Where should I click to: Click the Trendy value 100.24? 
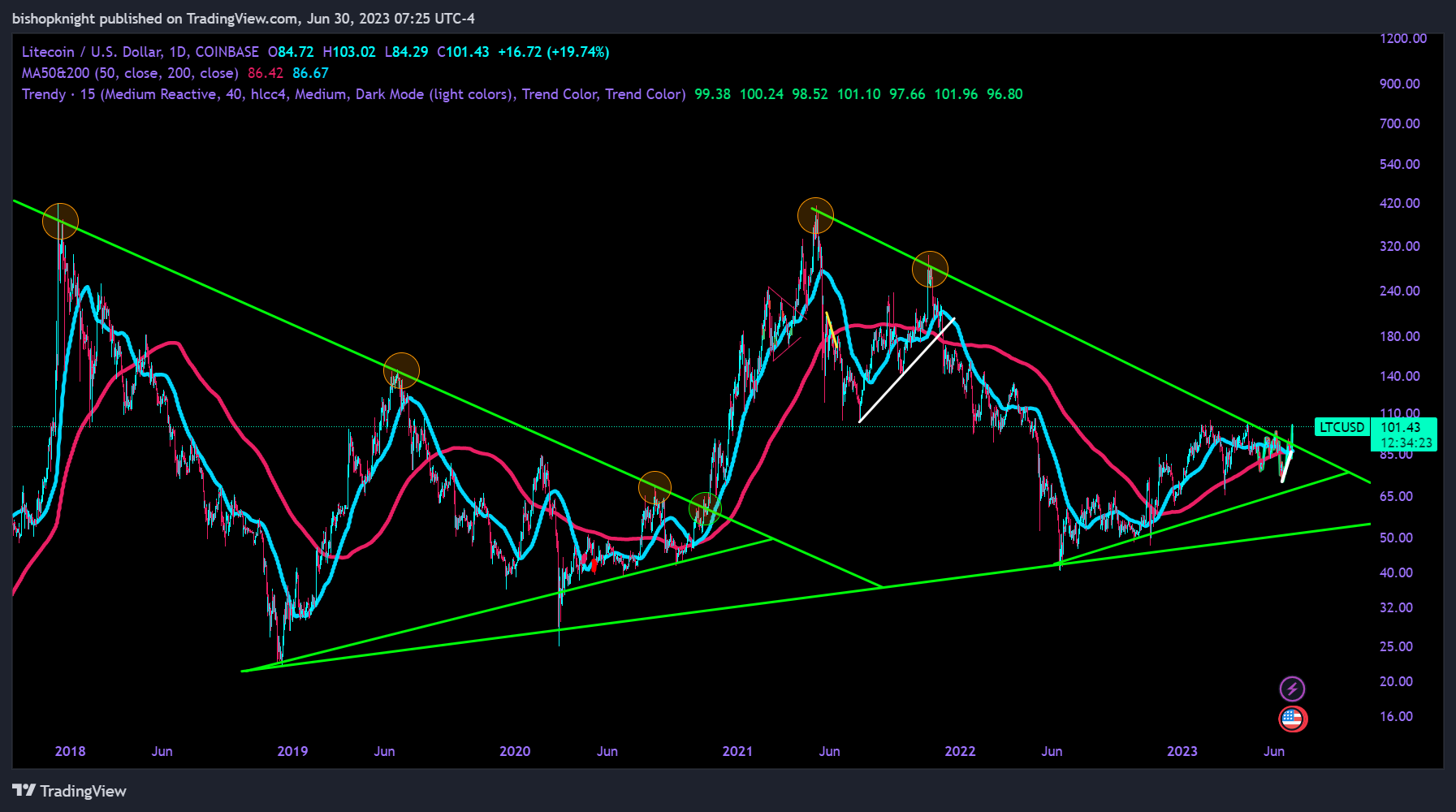762,94
